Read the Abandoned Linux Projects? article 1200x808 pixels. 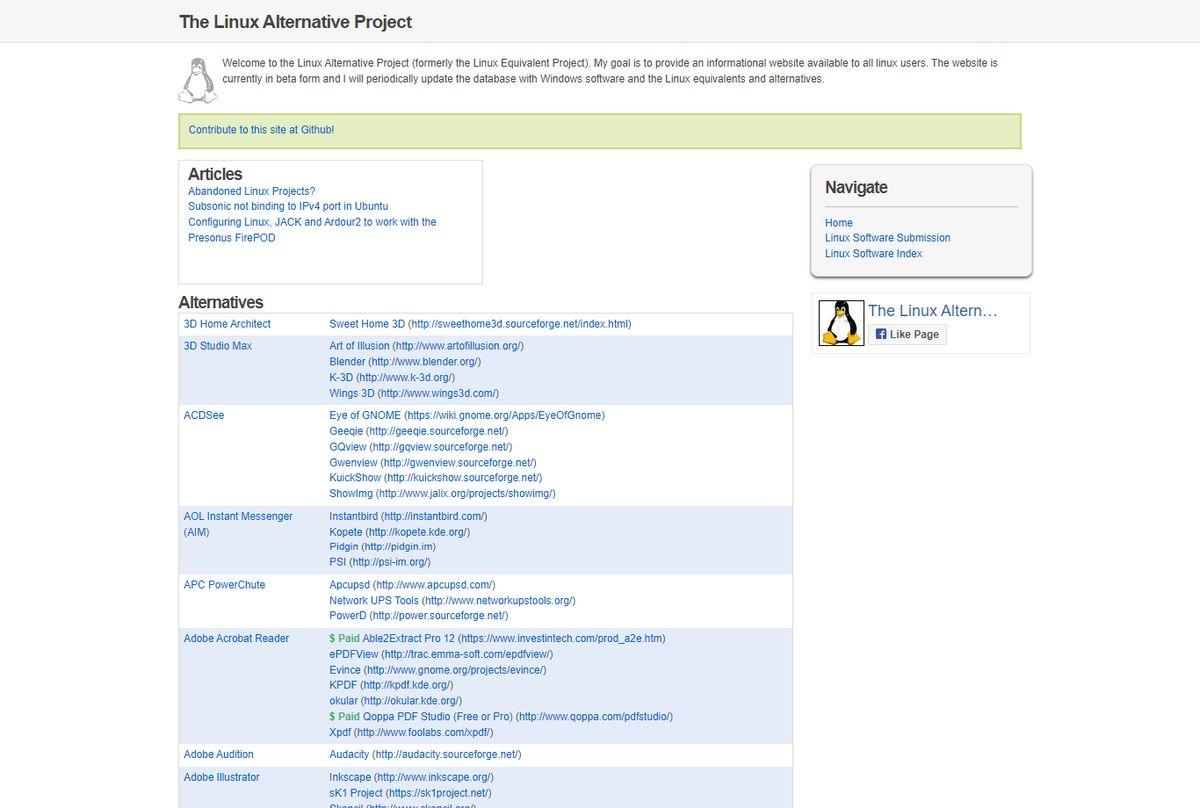coord(251,191)
